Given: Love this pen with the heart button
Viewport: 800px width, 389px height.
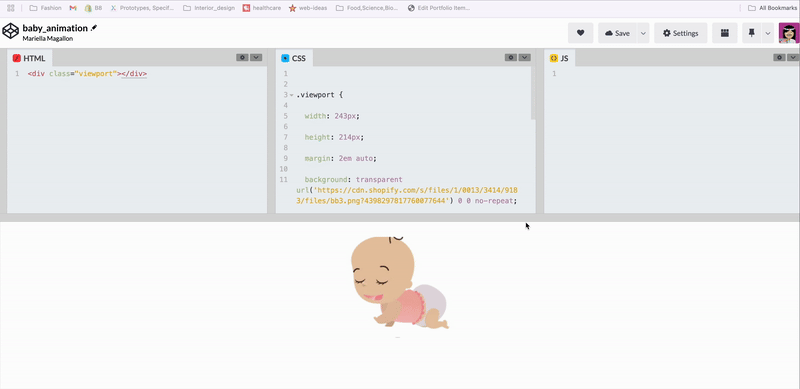Looking at the screenshot, I should pyautogui.click(x=580, y=33).
